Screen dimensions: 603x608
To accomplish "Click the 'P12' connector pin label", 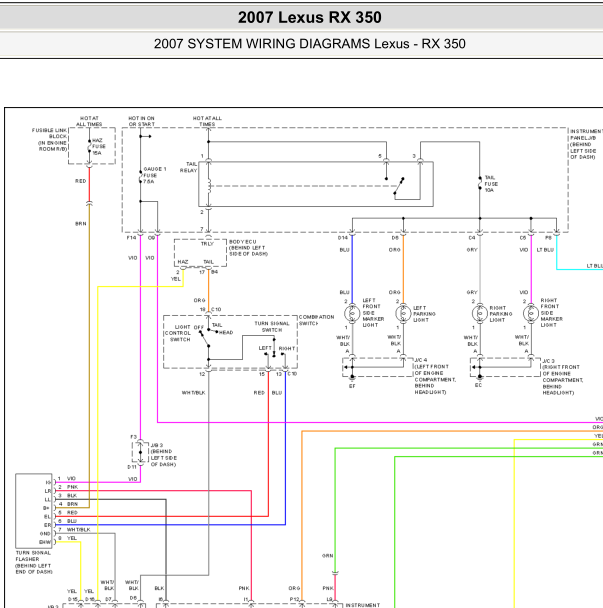I will [294, 599].
